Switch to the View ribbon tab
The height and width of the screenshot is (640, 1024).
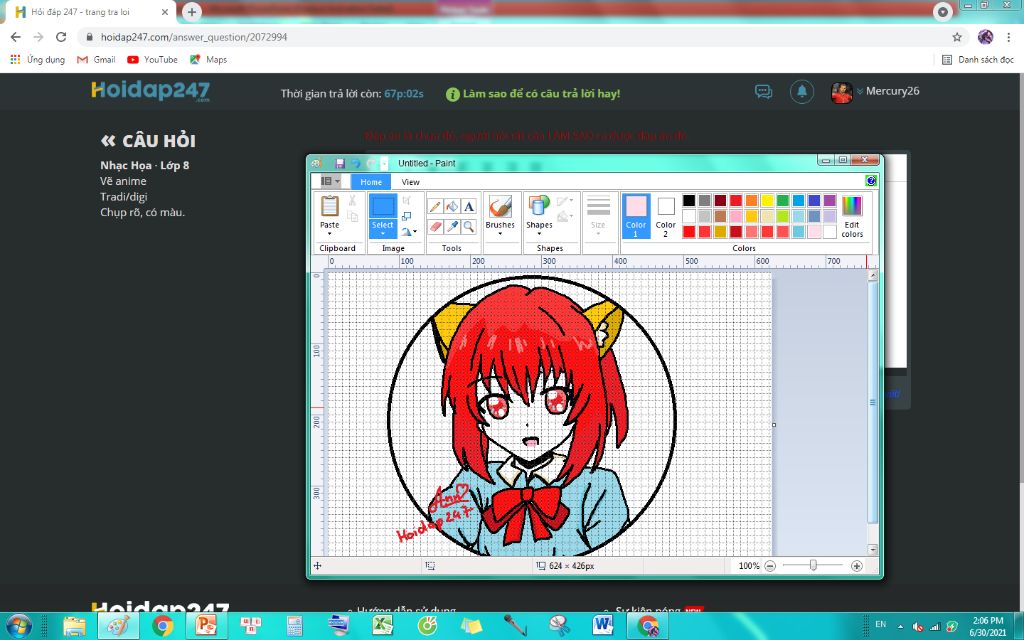(410, 182)
